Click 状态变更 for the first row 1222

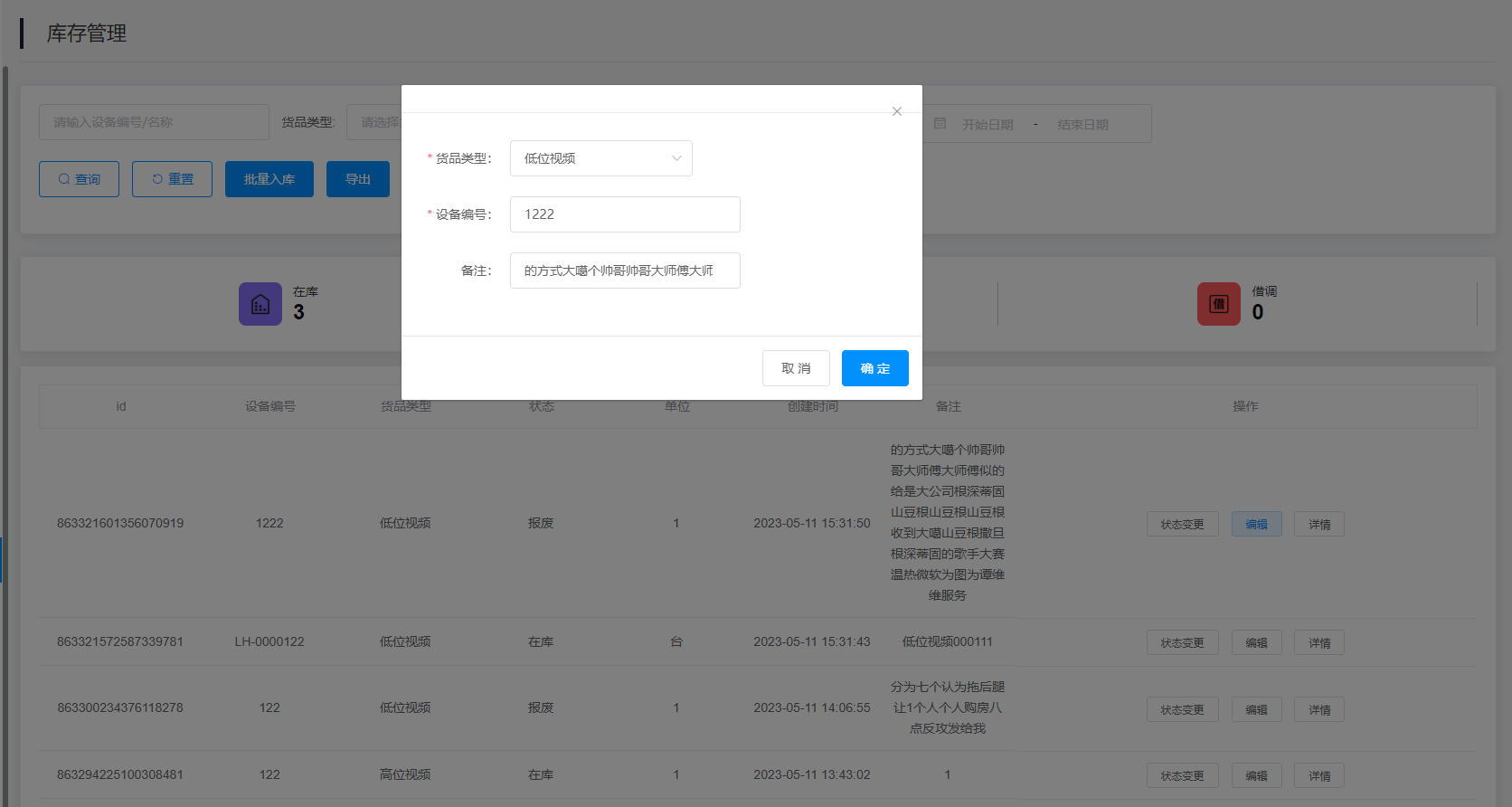pos(1182,524)
